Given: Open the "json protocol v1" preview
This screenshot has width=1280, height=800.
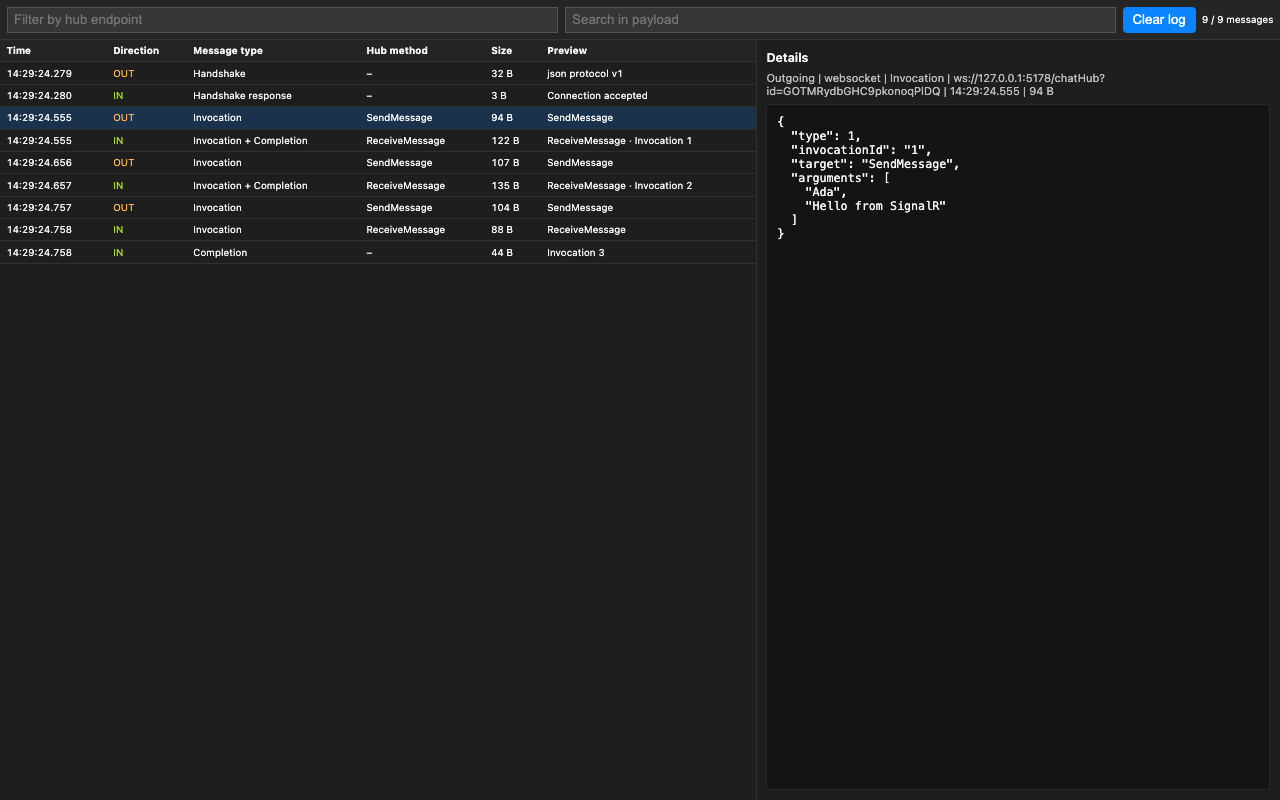Looking at the screenshot, I should pyautogui.click(x=585, y=74).
